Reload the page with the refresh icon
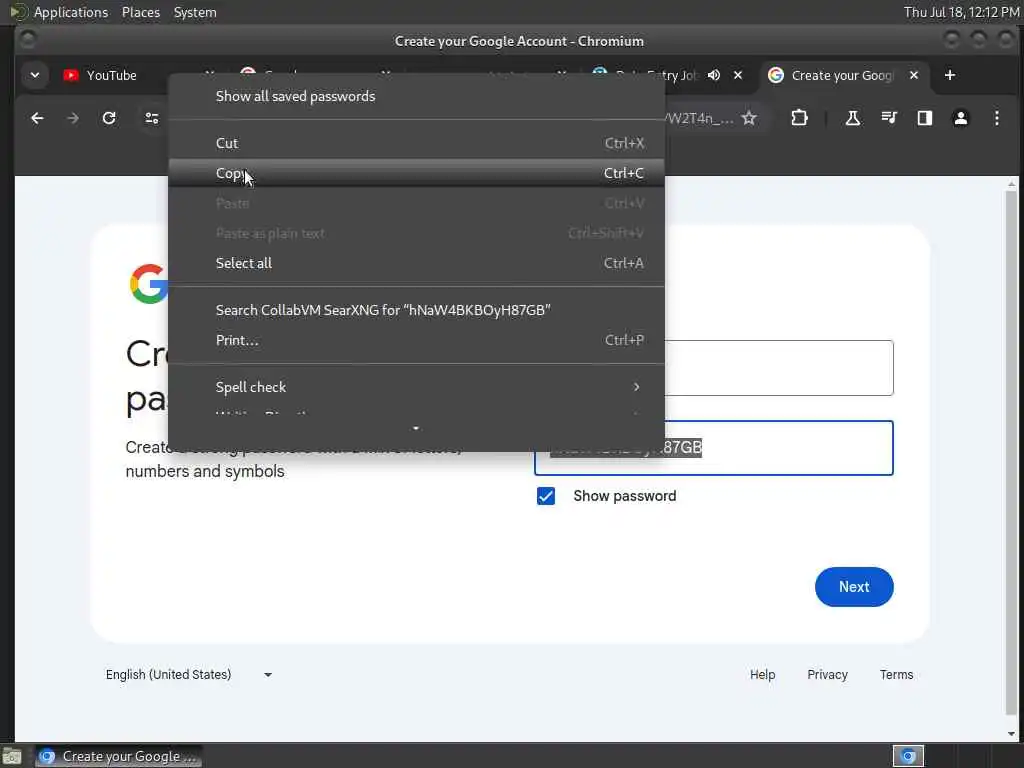Viewport: 1024px width, 768px height. click(x=109, y=118)
